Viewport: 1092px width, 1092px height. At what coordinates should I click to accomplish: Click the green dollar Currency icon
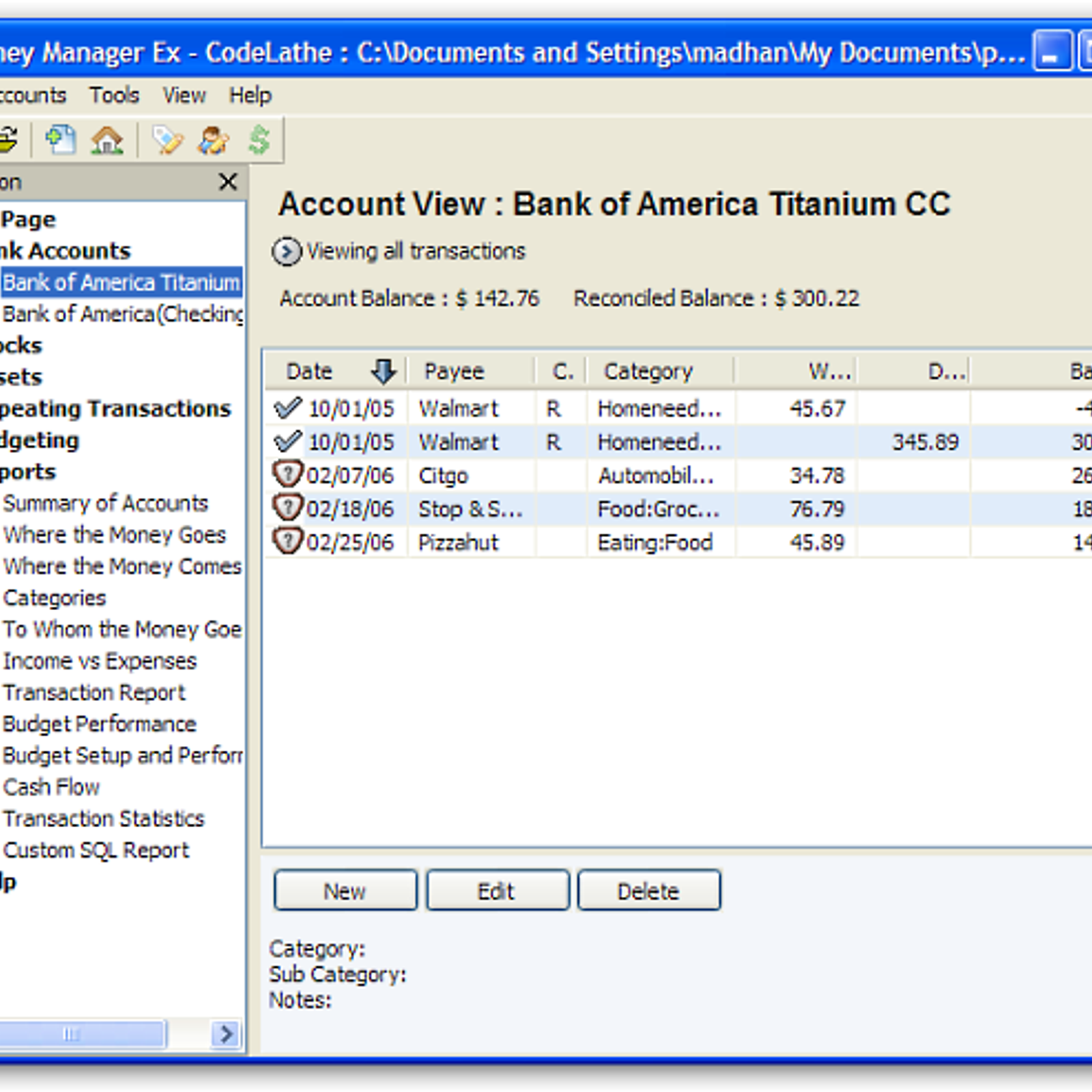[259, 140]
